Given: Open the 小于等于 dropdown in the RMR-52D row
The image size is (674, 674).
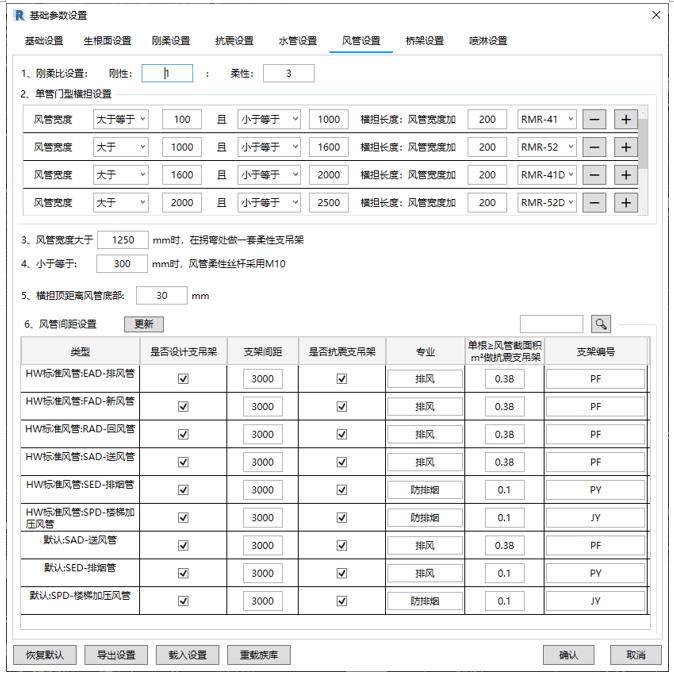Looking at the screenshot, I should [x=269, y=203].
